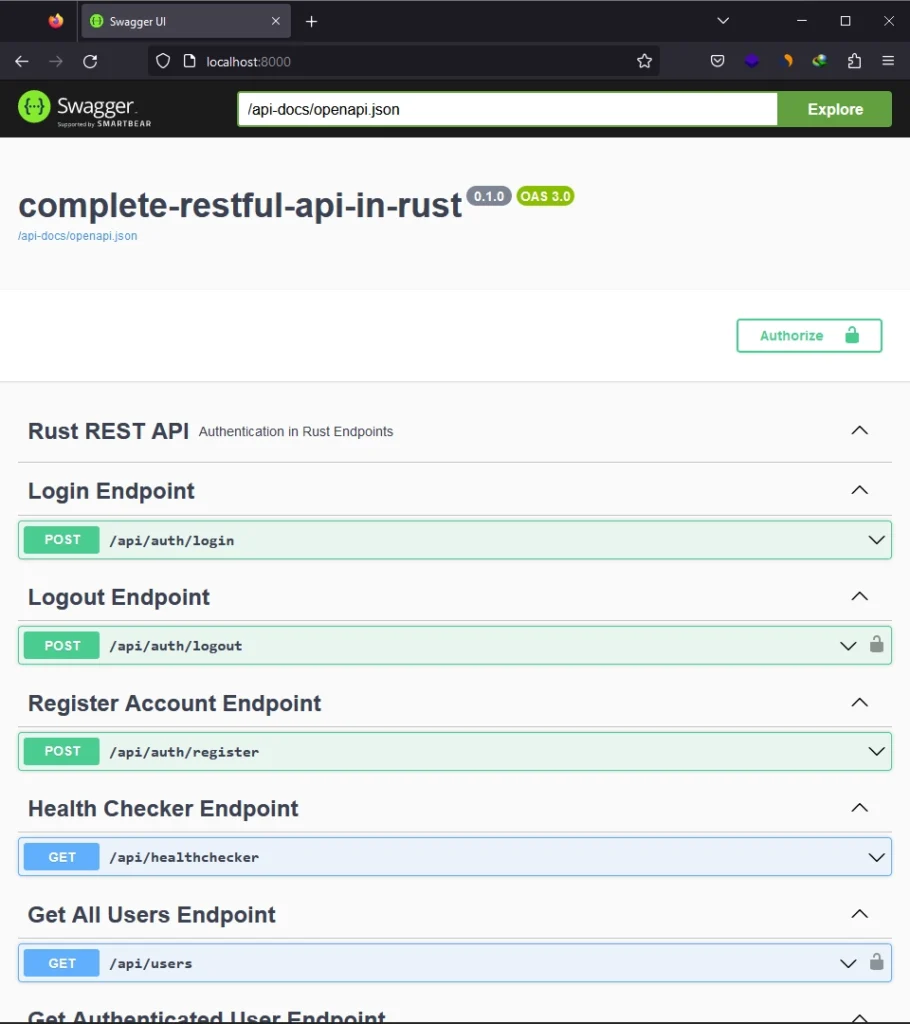This screenshot has height=1024, width=910.
Task: Click the orange extension icon in the toolbar
Action: 786,60
